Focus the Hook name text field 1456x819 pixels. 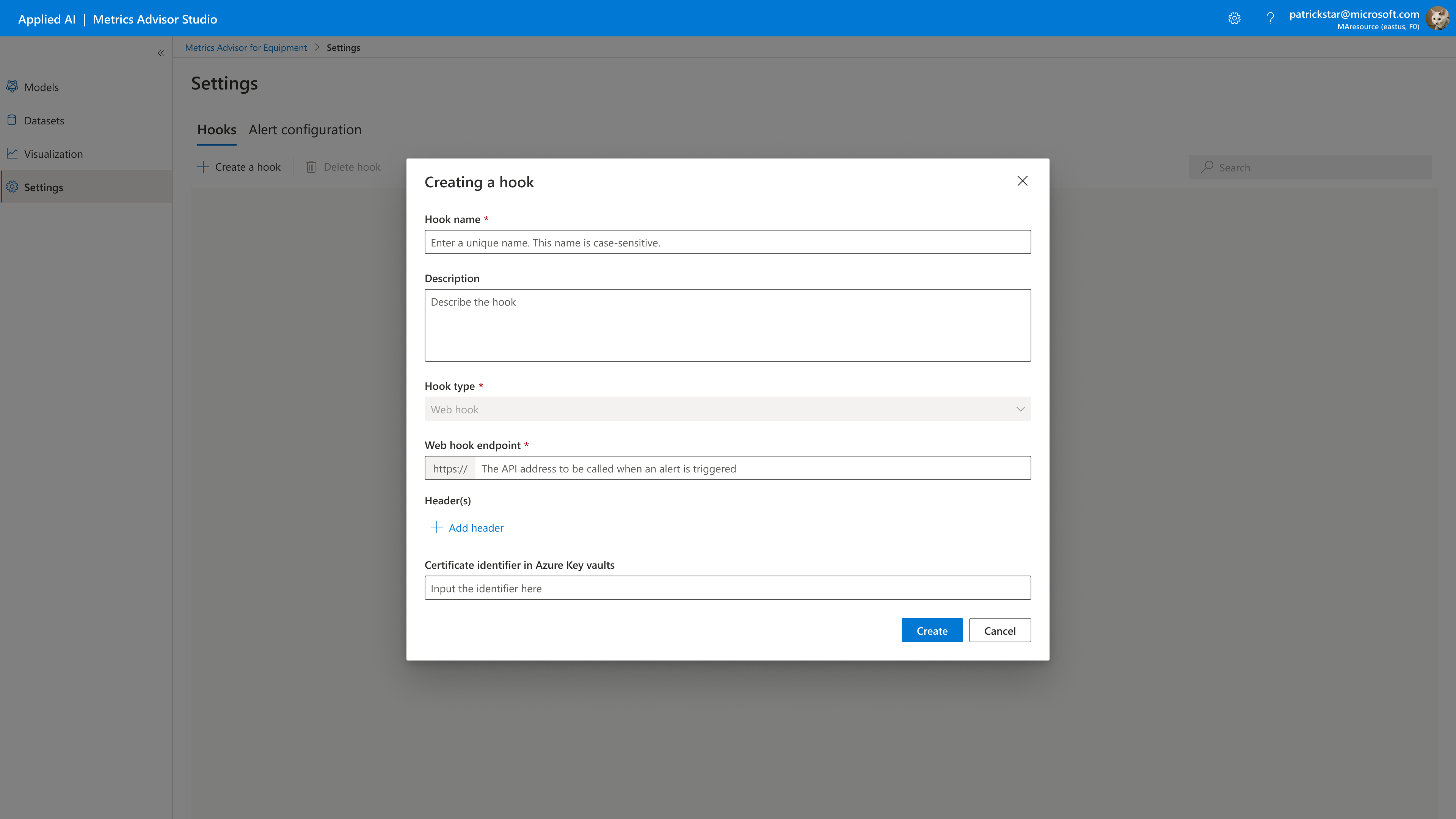pyautogui.click(x=728, y=243)
